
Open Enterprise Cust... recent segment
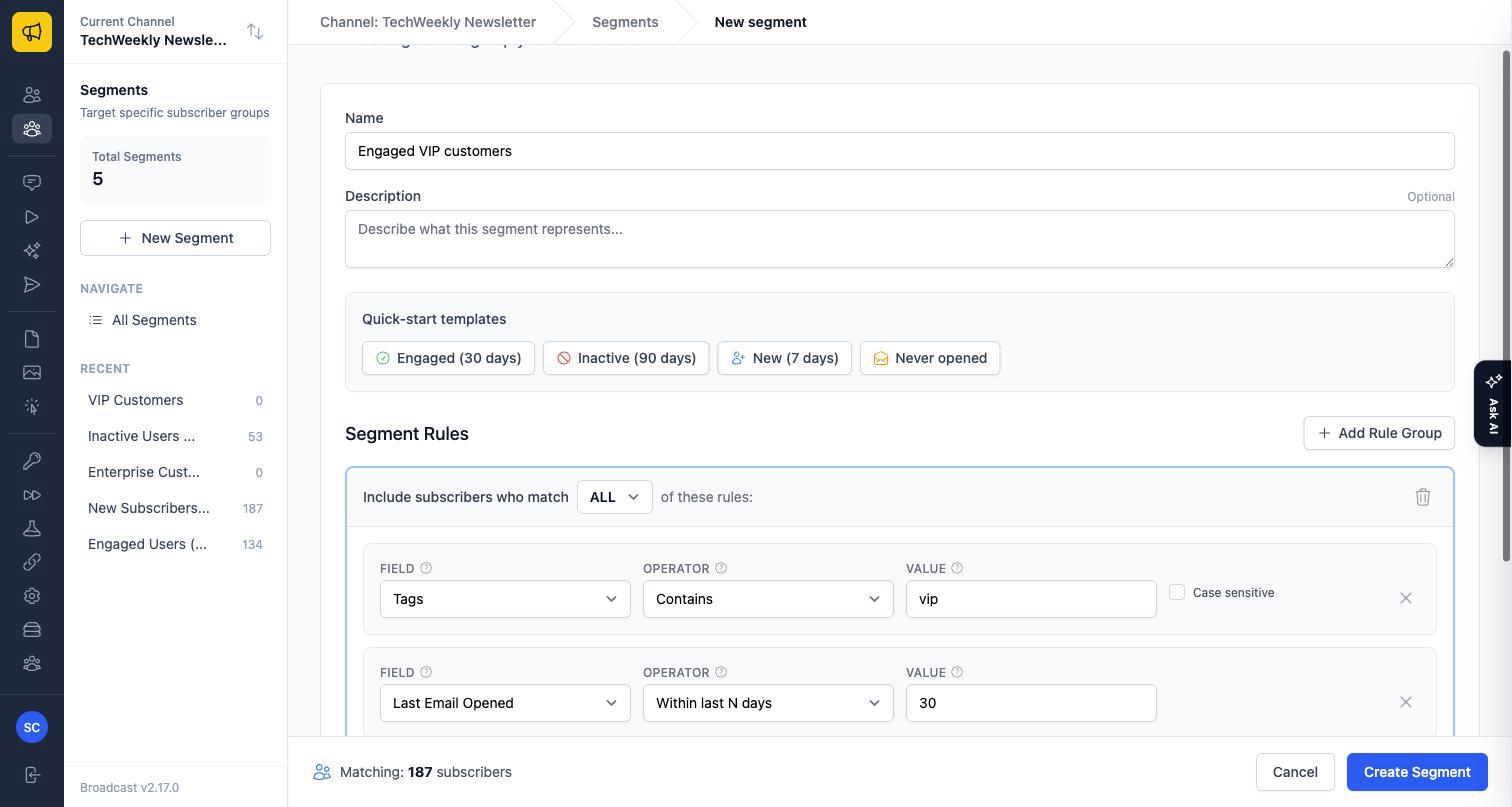175,472
